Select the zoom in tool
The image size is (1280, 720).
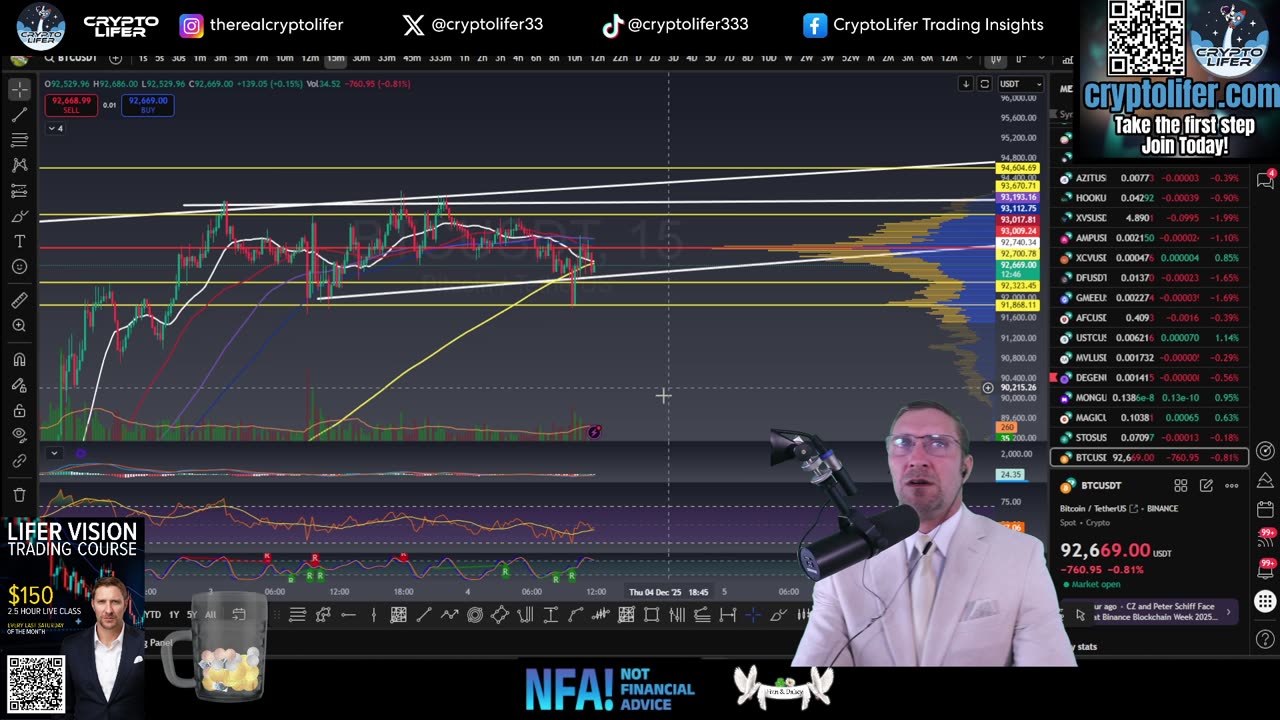tap(19, 325)
